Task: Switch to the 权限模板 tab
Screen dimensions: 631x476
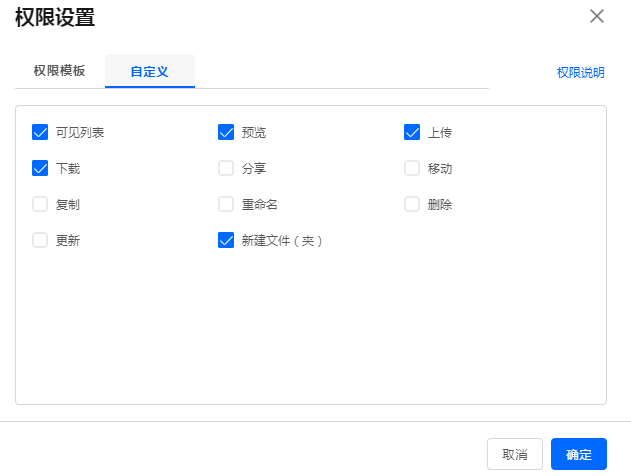Action: pos(59,71)
